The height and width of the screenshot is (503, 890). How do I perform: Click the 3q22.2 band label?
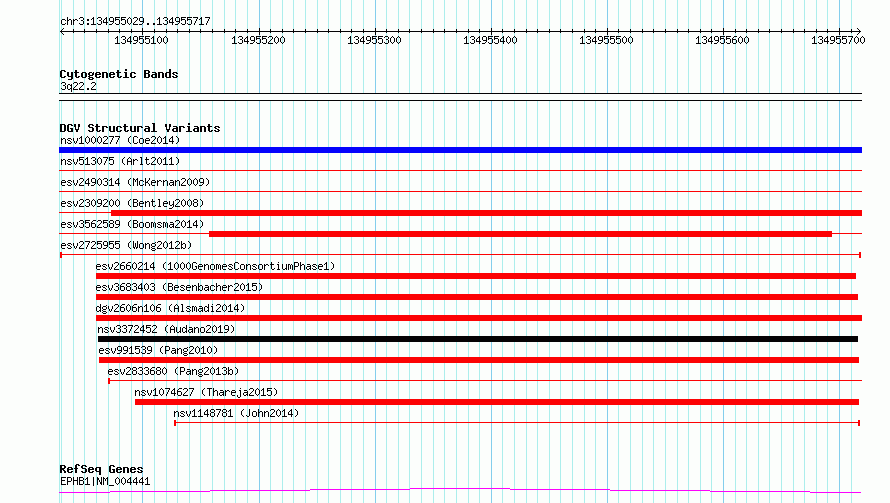(x=78, y=86)
